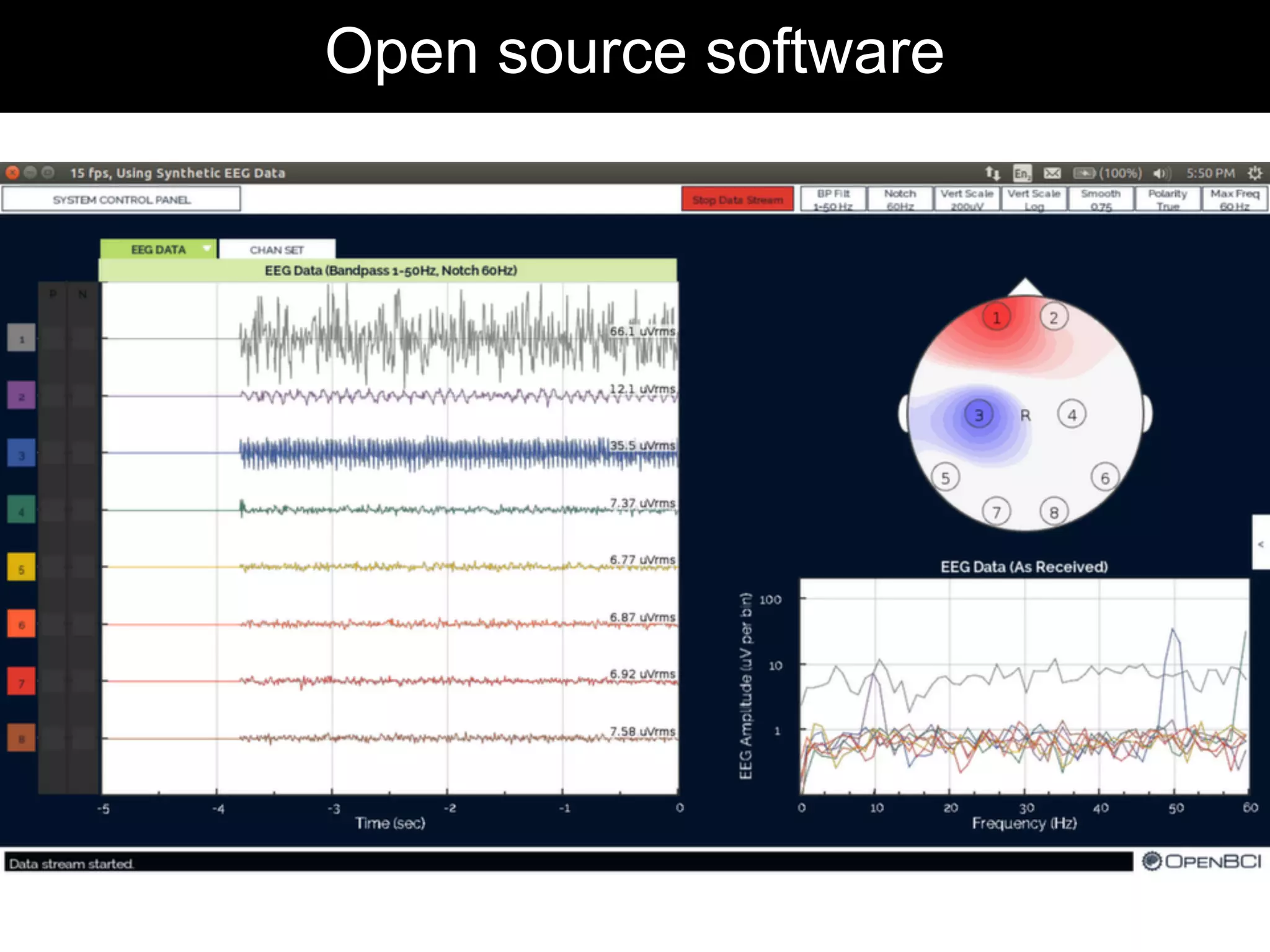Toggle channel 5 yellow button
Screen dimensions: 1270x952
pos(21,568)
